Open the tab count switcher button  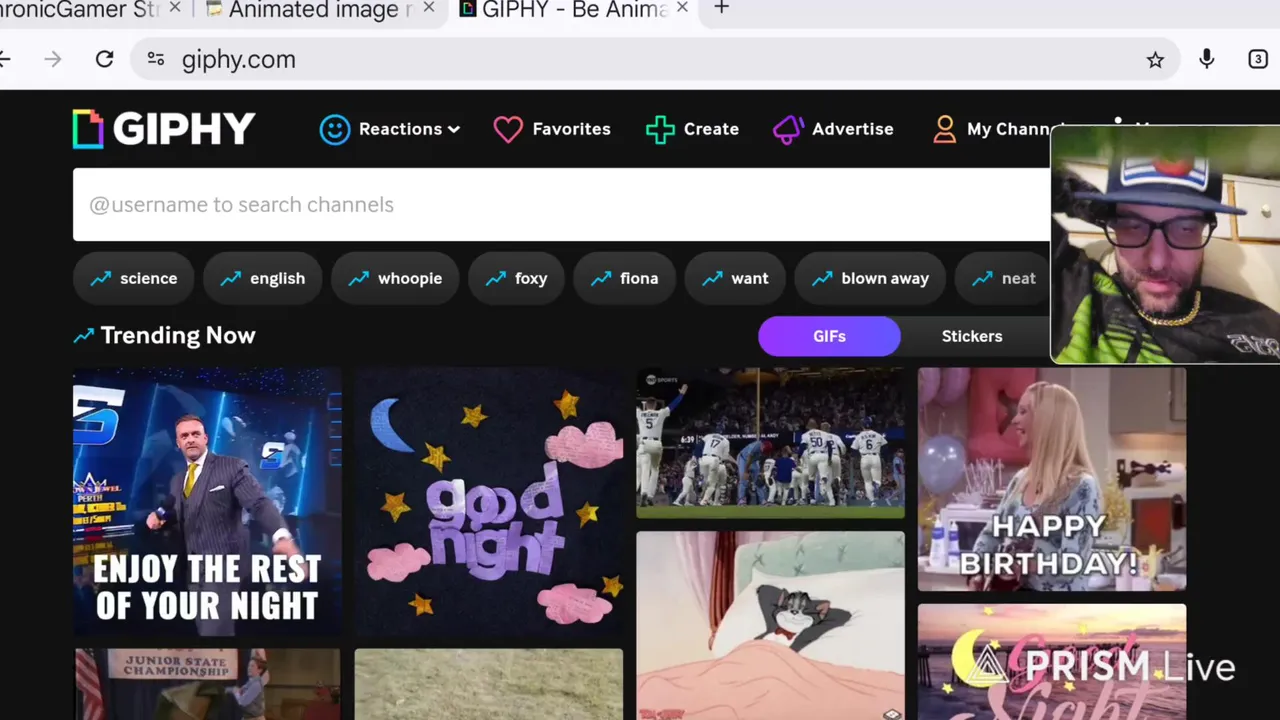pos(1258,59)
